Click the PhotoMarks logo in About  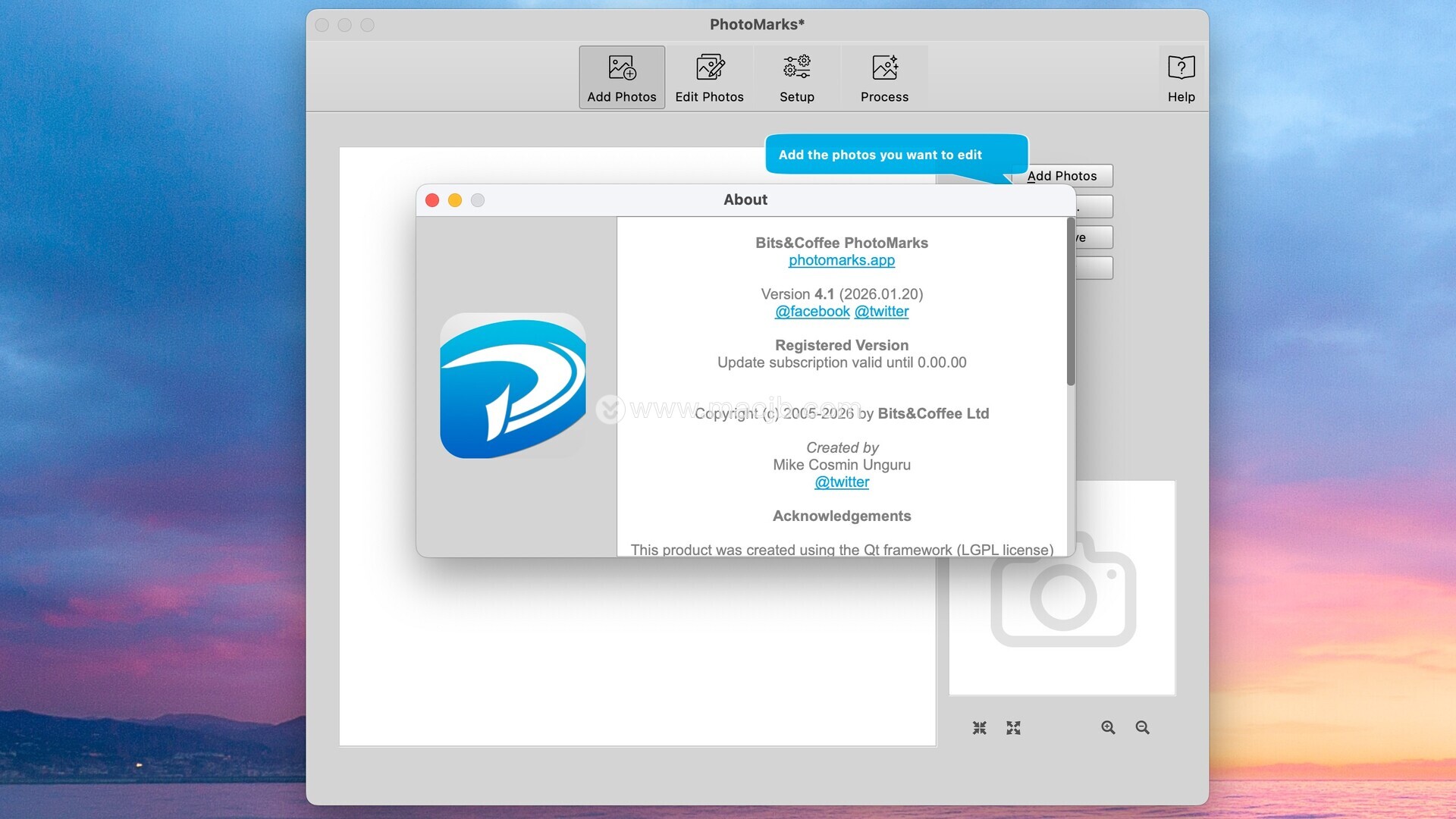tap(513, 386)
